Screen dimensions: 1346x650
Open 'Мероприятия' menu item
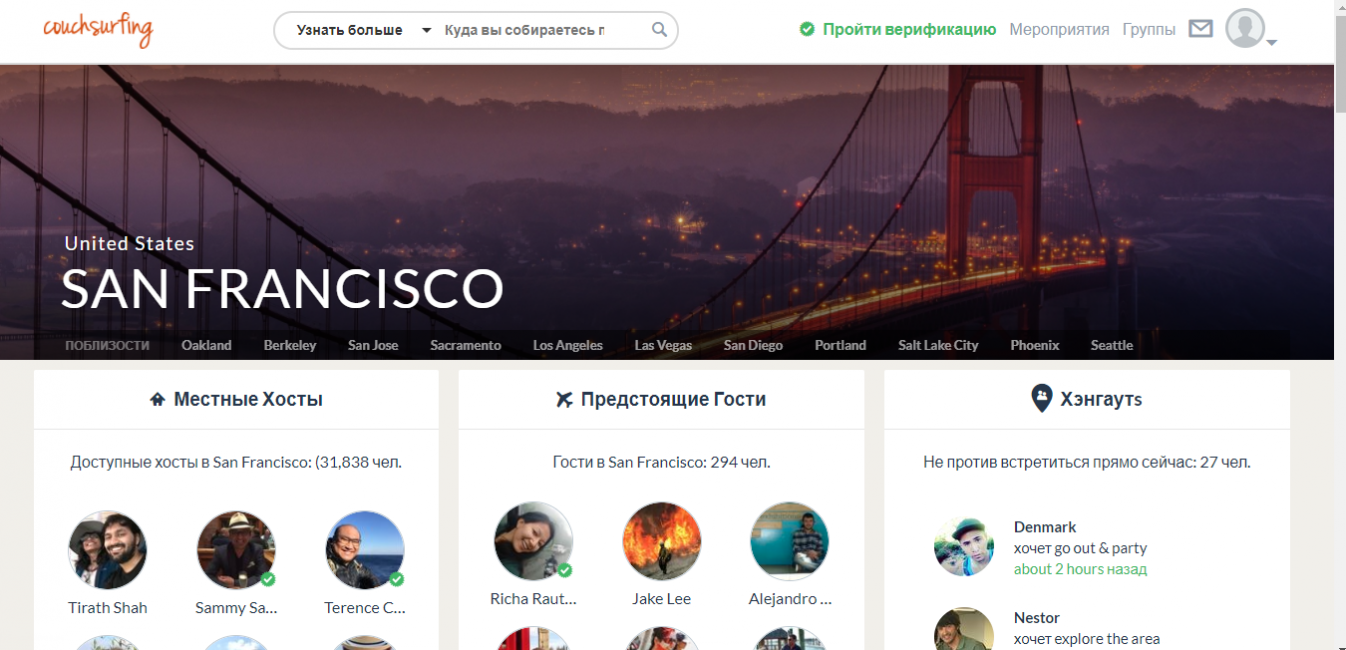click(1059, 29)
